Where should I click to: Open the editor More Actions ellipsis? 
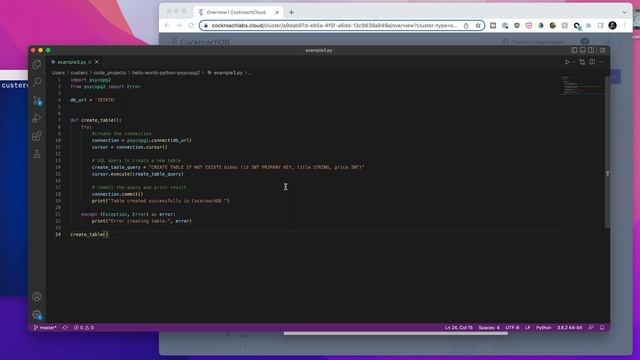(602, 62)
